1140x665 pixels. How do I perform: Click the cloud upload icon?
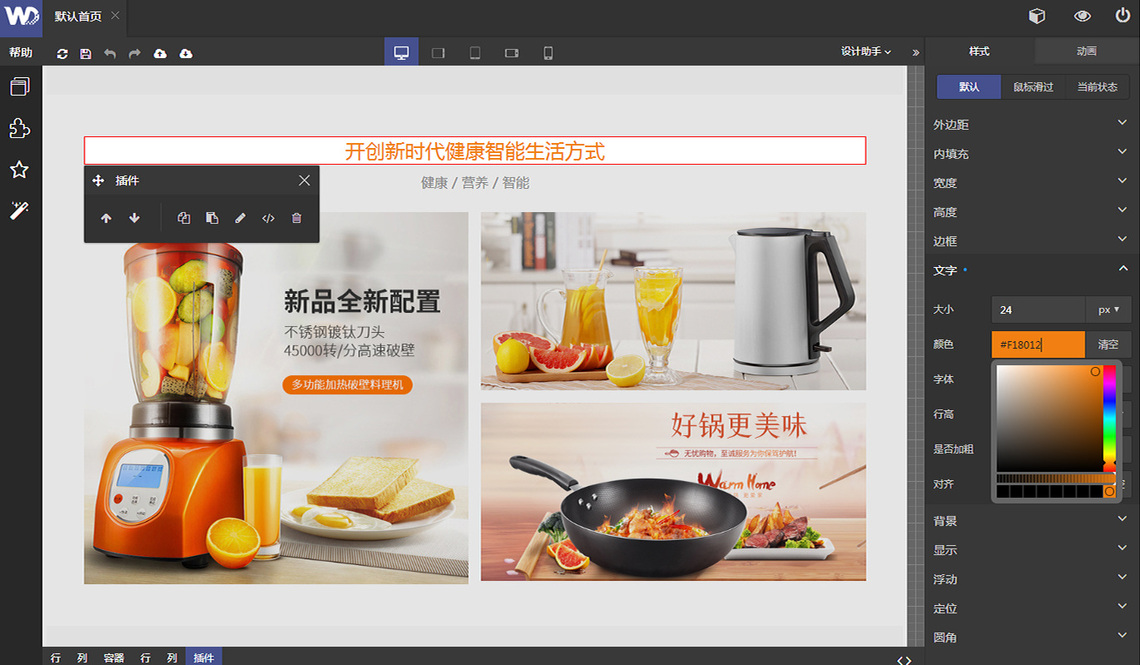click(160, 53)
